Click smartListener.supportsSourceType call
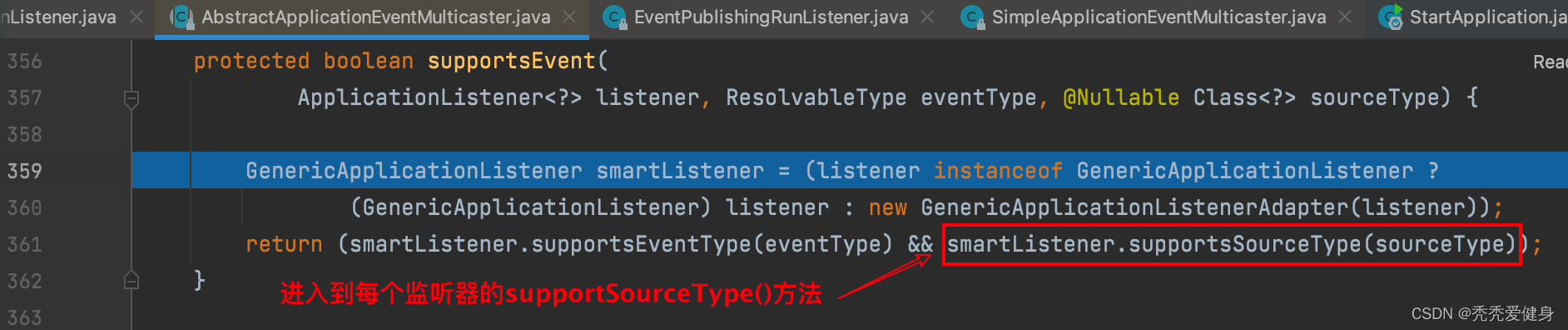 (x=1232, y=244)
